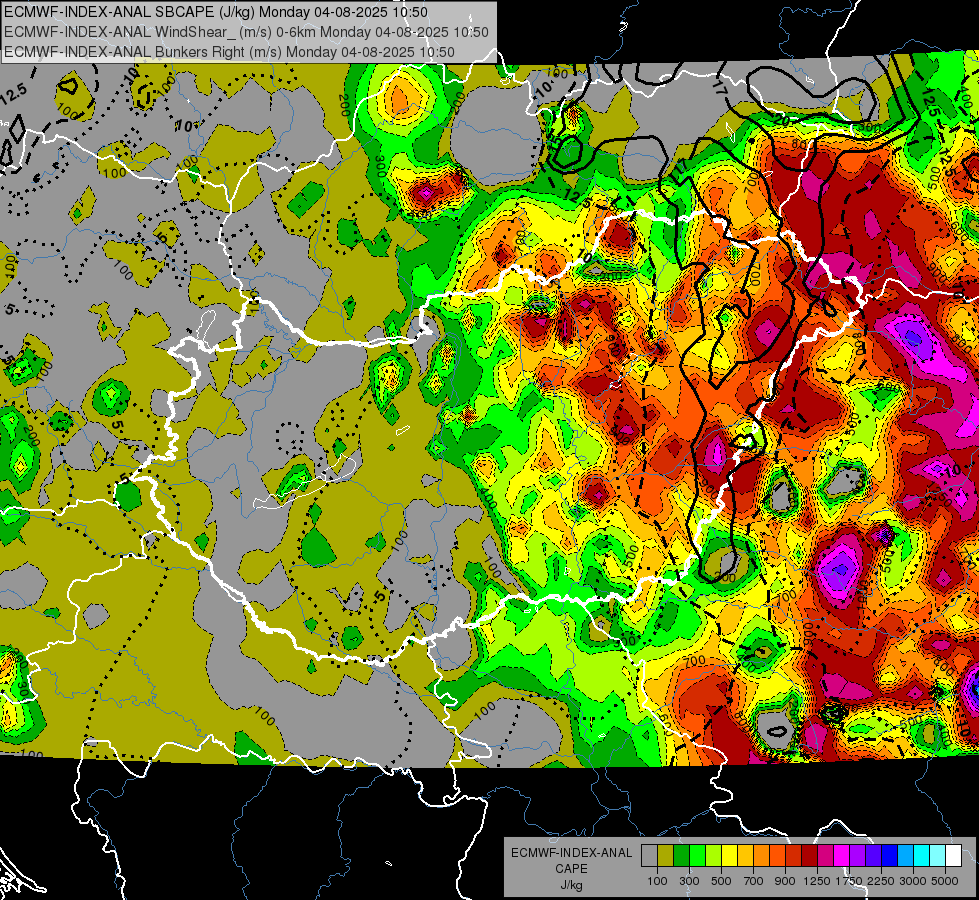The image size is (979, 900).
Task: Select the magenta swatch before the 1750 tick
Action: click(842, 855)
